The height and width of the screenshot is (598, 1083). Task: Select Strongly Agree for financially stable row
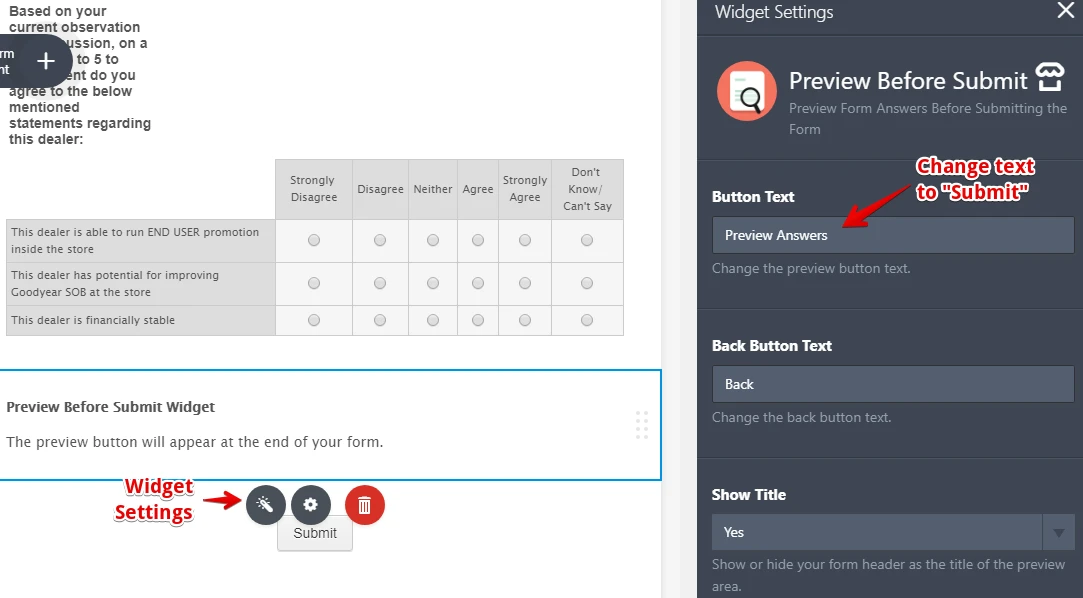pyautogui.click(x=525, y=320)
